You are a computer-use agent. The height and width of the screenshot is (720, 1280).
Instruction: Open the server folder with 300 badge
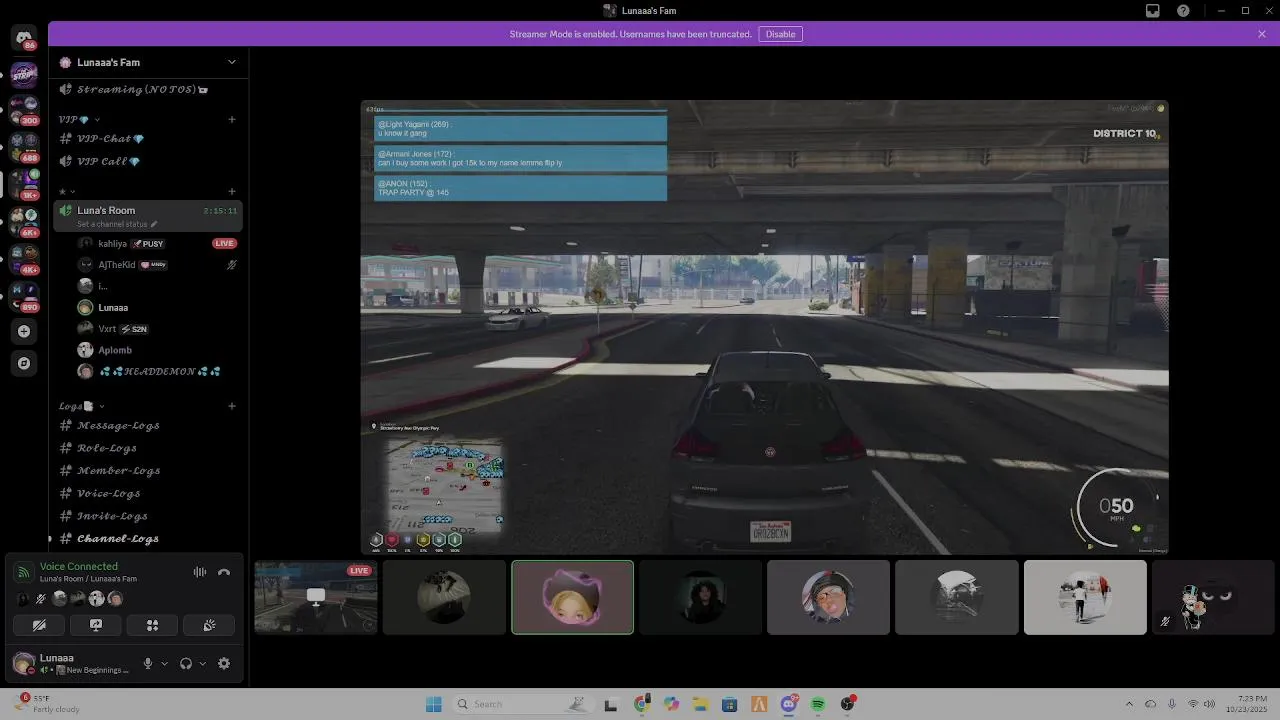24,108
